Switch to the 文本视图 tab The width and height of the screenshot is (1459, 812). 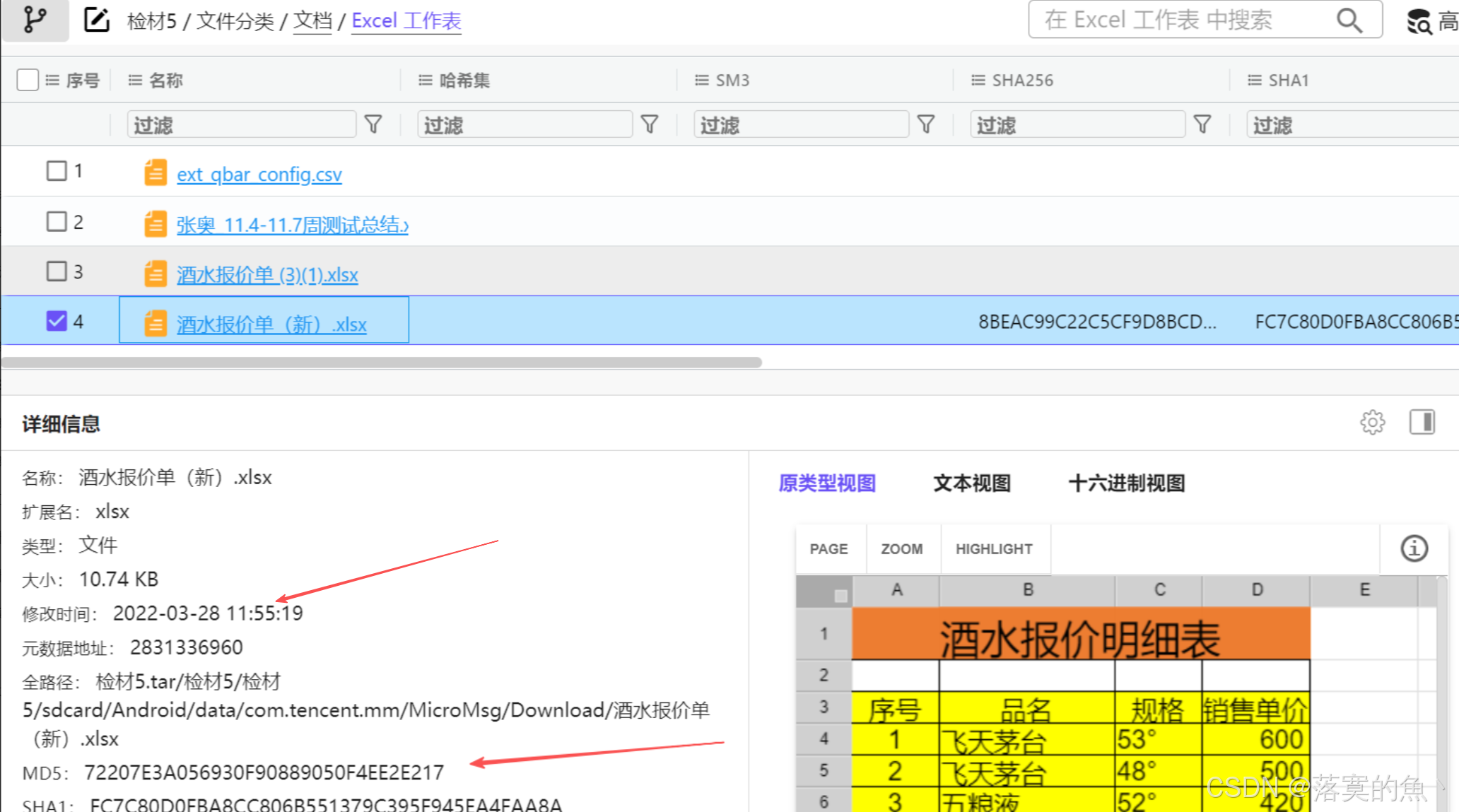coord(972,483)
